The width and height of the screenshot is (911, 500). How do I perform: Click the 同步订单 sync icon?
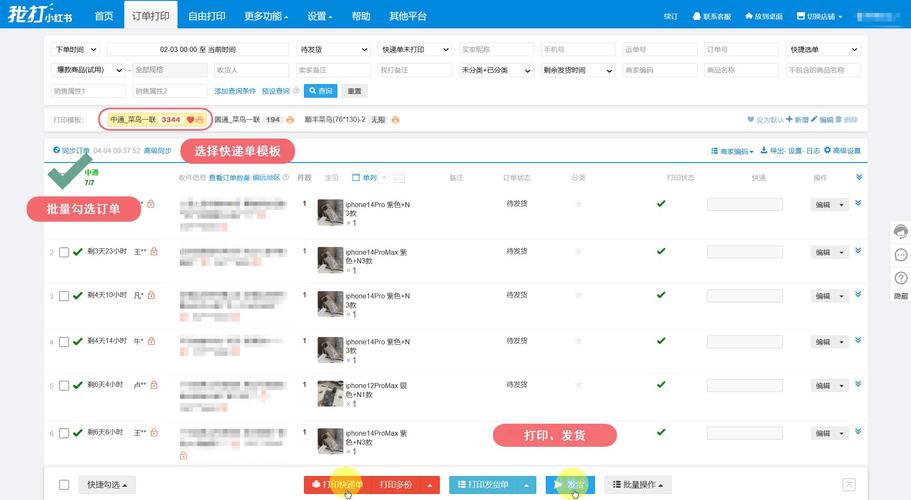click(x=56, y=150)
